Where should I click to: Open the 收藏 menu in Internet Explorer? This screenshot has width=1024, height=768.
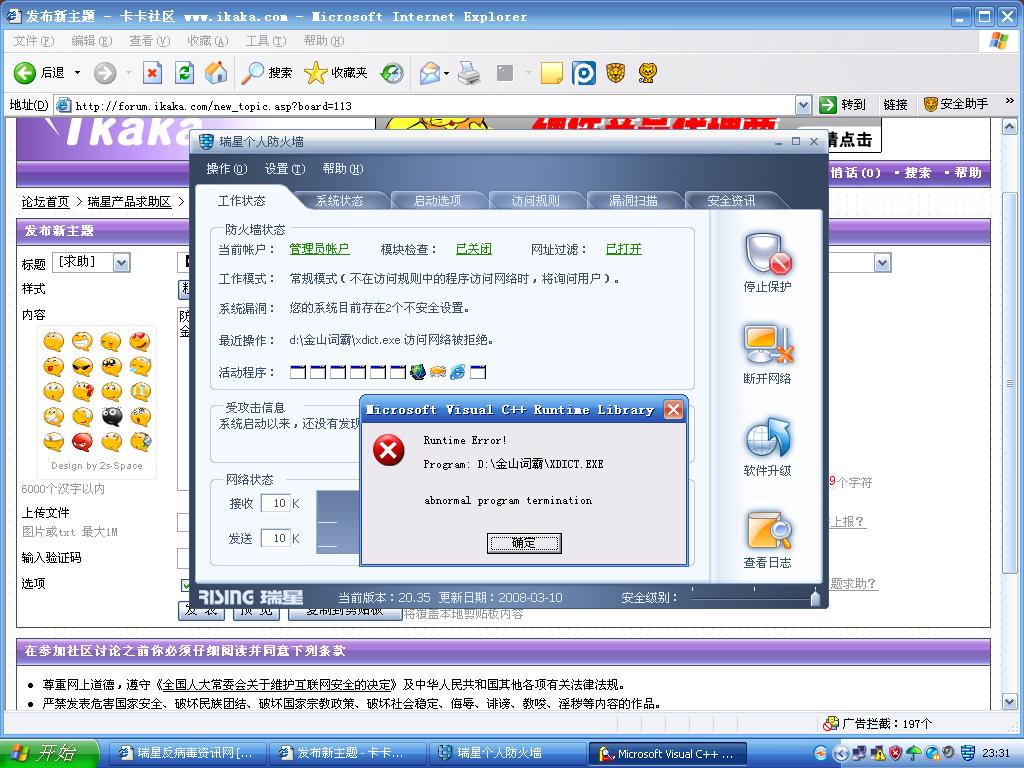(208, 40)
